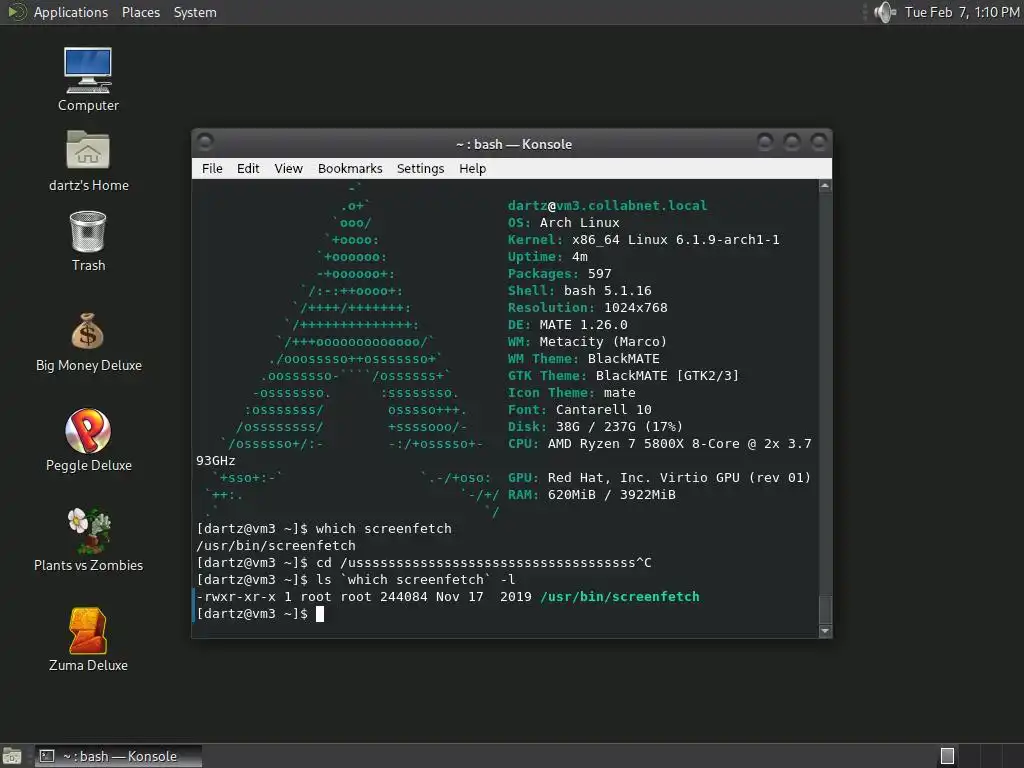Click the 'Font: Cantarell 10' text
This screenshot has height=768, width=1024.
point(579,409)
